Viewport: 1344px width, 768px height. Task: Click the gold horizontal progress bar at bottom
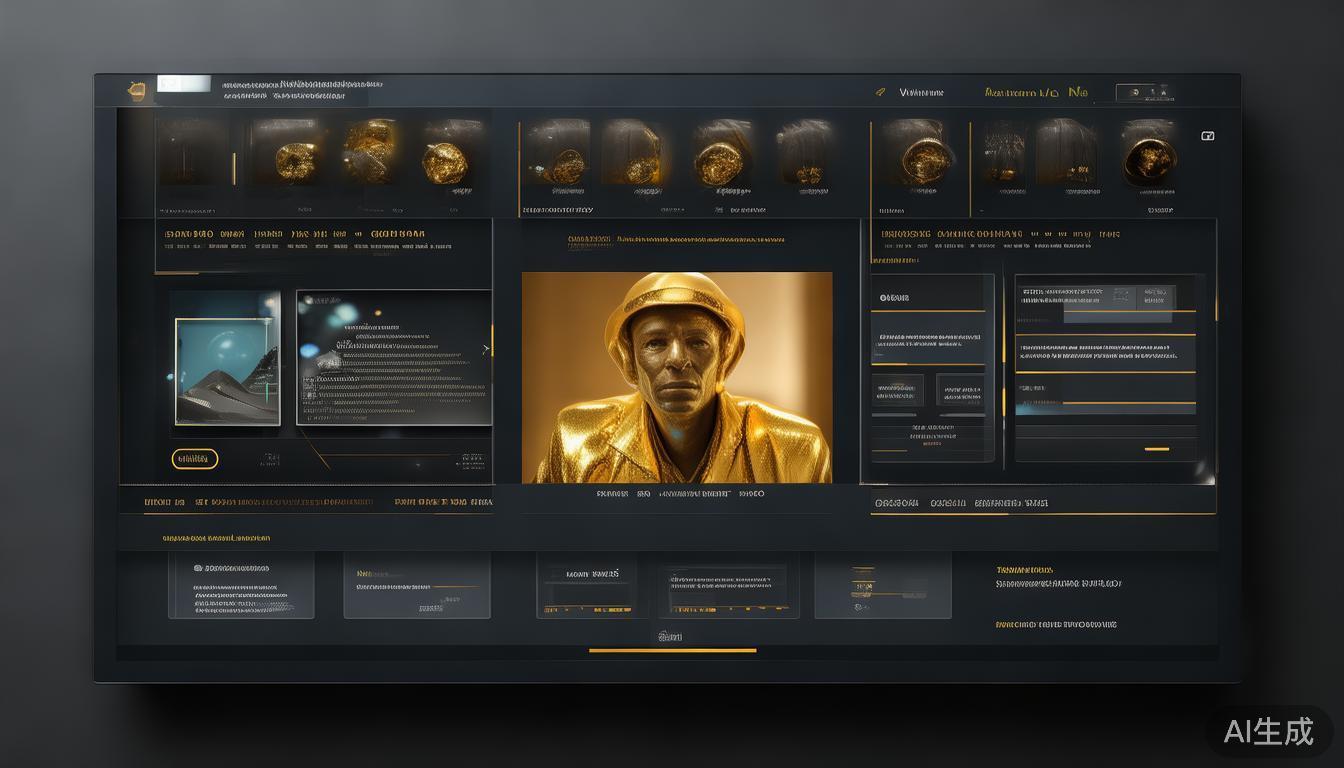point(672,651)
